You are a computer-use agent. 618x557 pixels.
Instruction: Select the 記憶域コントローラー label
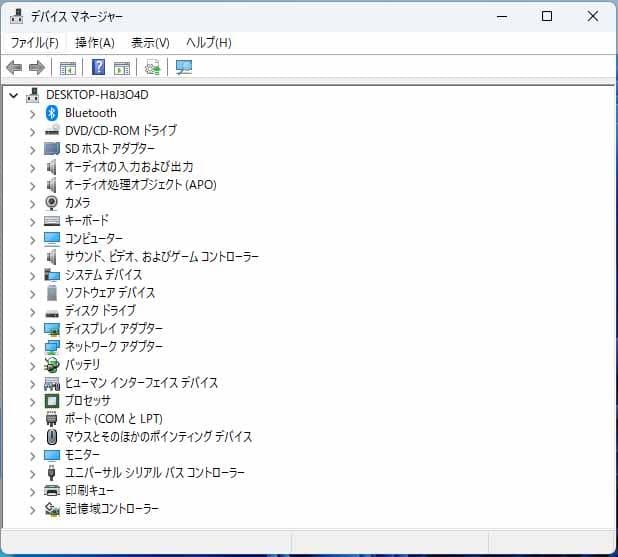click(x=112, y=509)
